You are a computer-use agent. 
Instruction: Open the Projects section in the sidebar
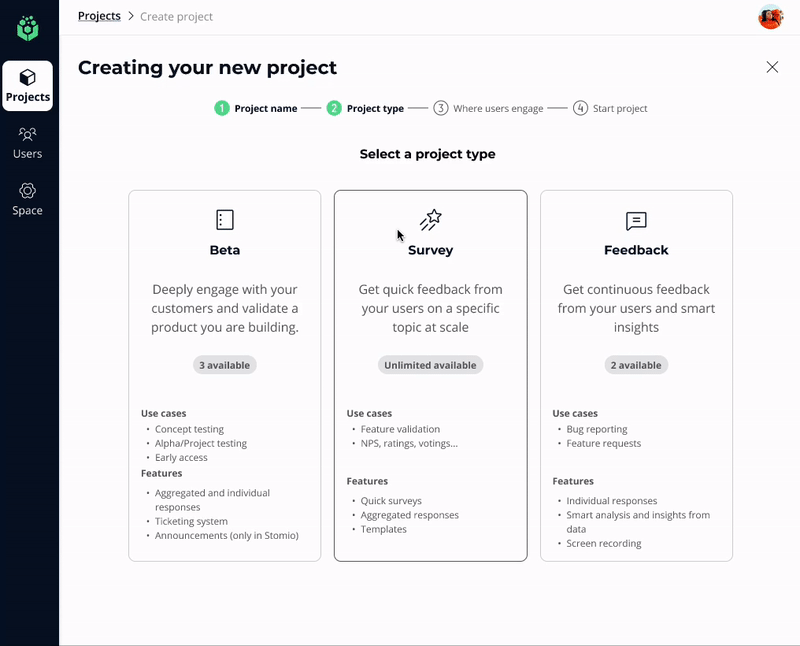[x=27, y=86]
